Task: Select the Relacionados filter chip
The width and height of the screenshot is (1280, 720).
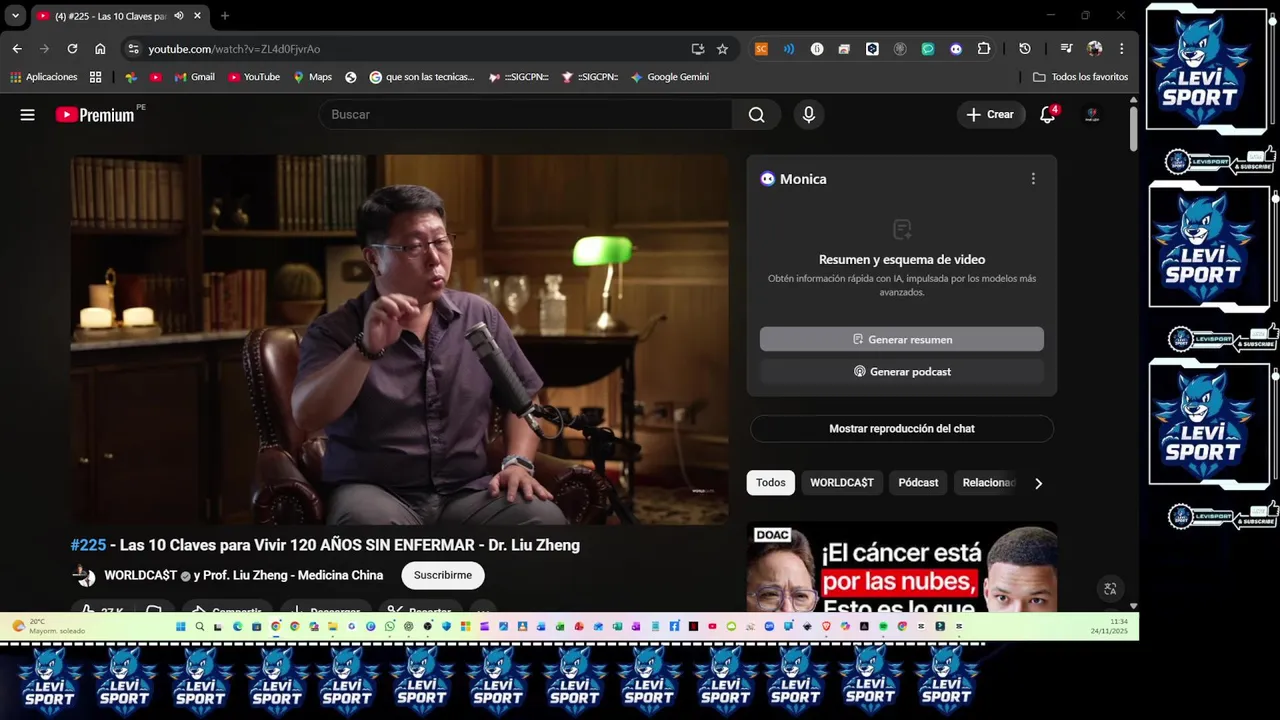Action: [x=988, y=483]
